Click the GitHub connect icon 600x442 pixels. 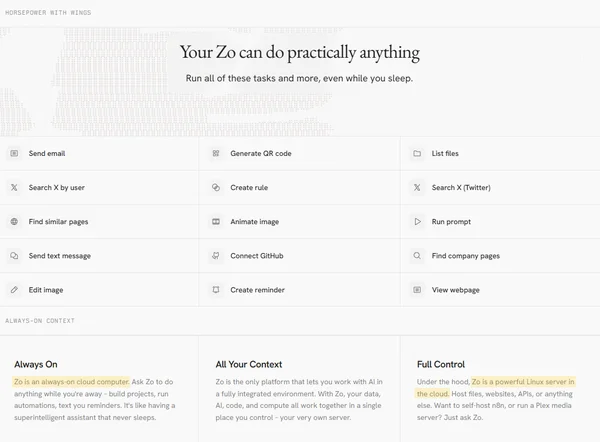pos(216,255)
